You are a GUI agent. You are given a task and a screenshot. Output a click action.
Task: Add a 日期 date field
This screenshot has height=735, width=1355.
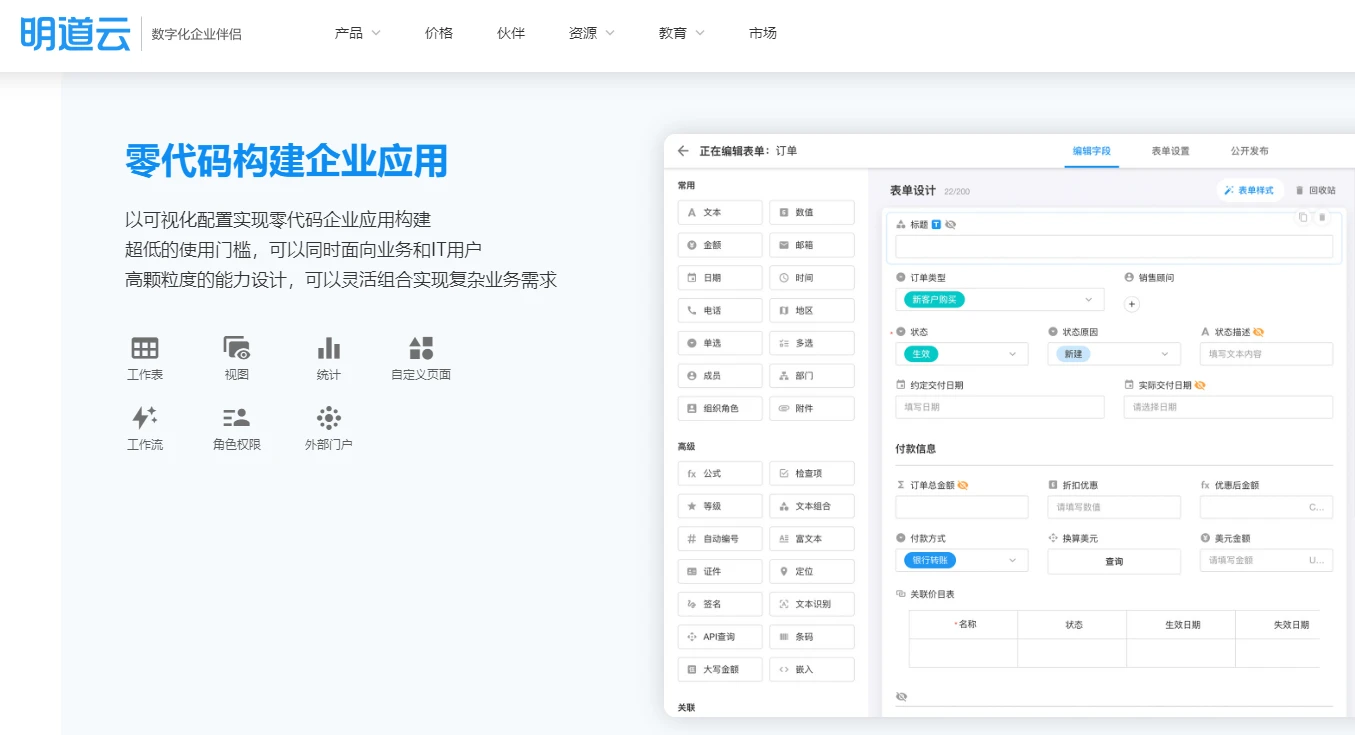click(x=720, y=278)
